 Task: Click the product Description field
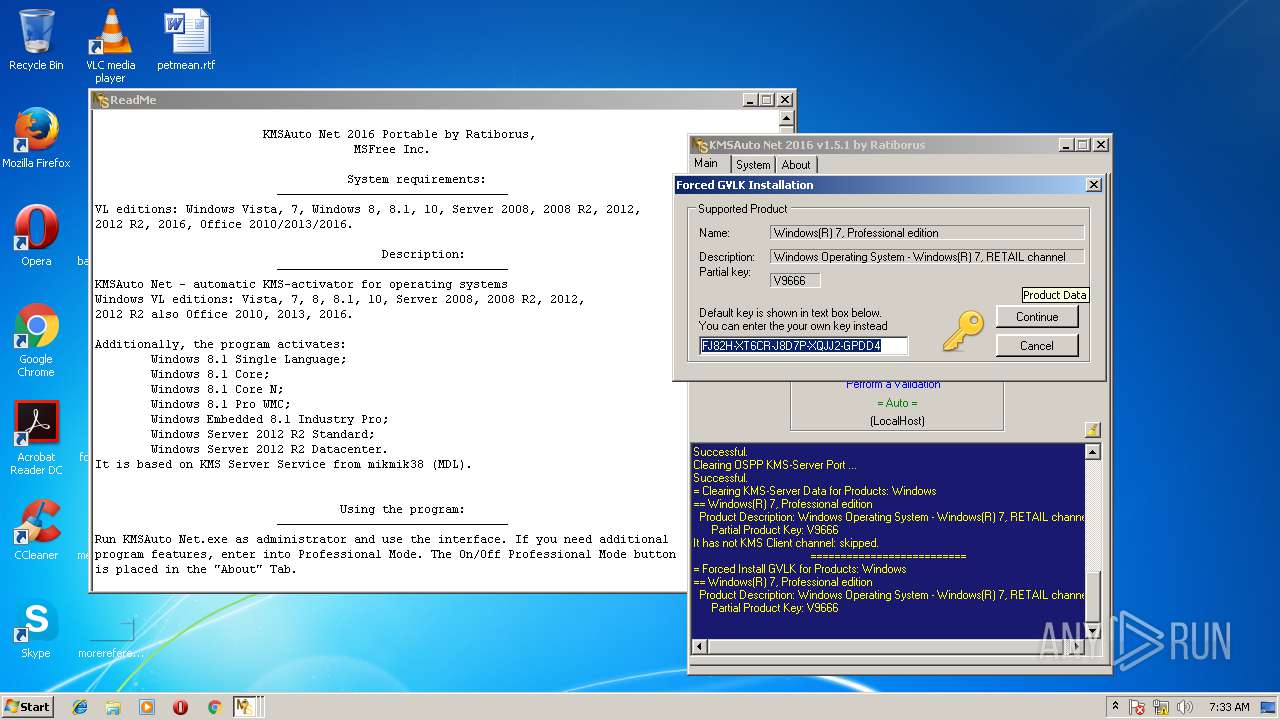927,257
